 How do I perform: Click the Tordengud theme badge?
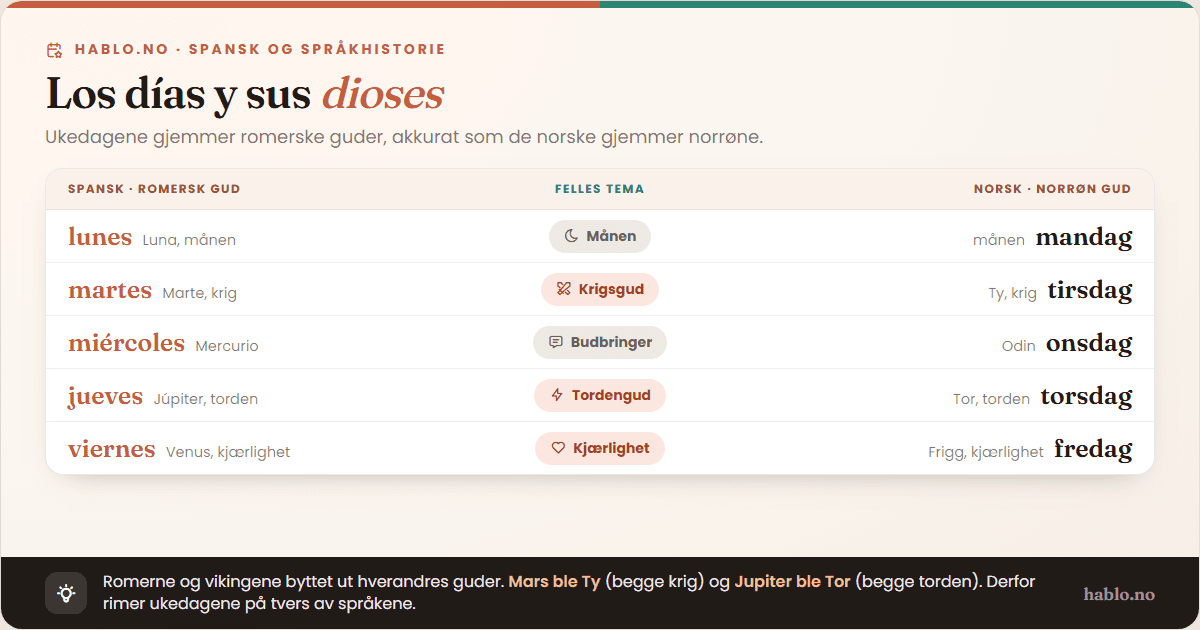click(600, 395)
